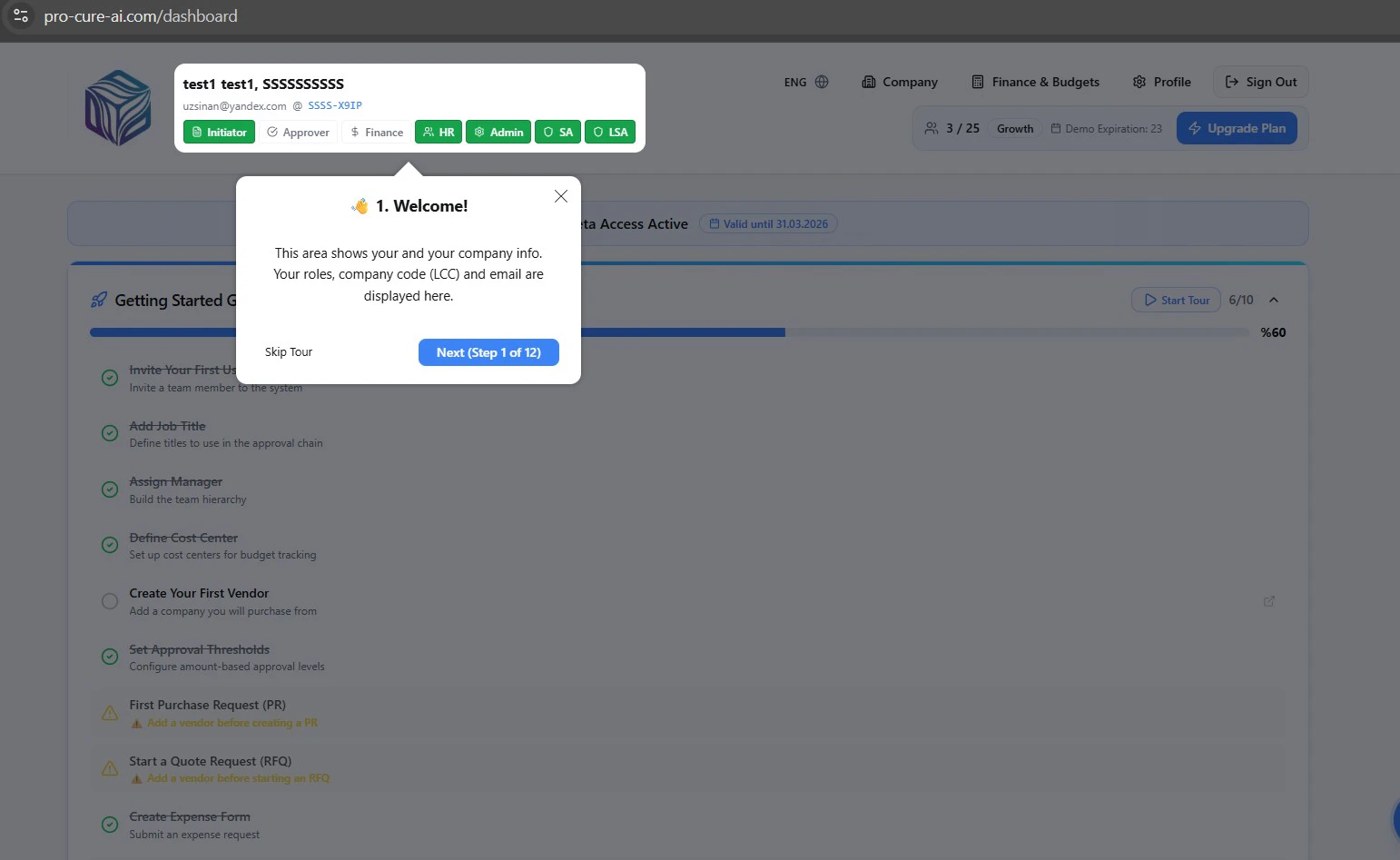Screen dimensions: 1400x860
Task: Click Set Approval Thresholds item
Action: click(688, 657)
